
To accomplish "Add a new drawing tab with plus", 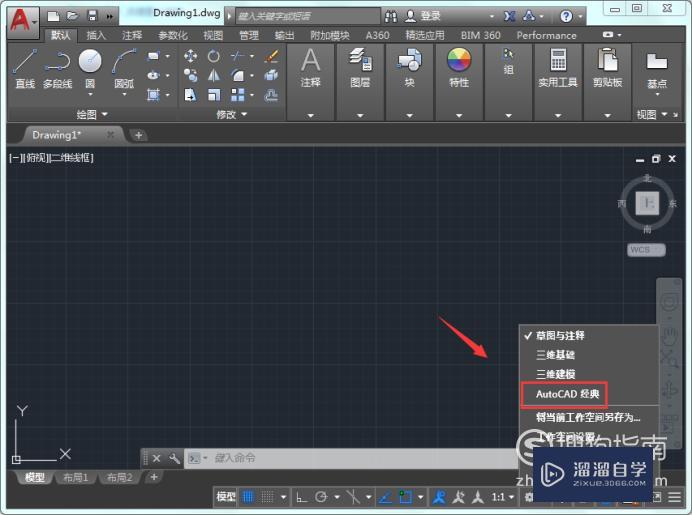I will click(139, 135).
